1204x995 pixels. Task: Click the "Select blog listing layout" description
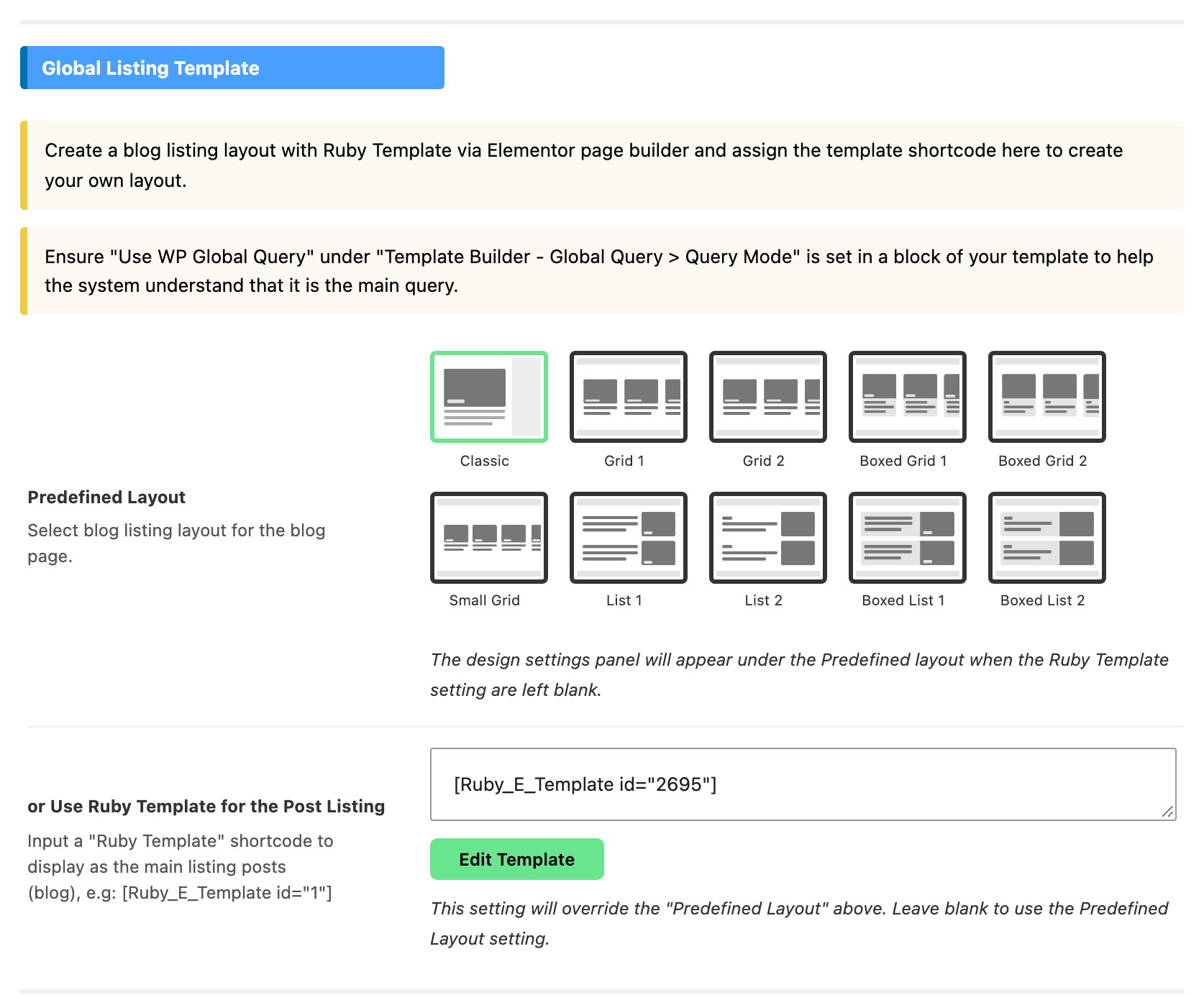point(176,544)
